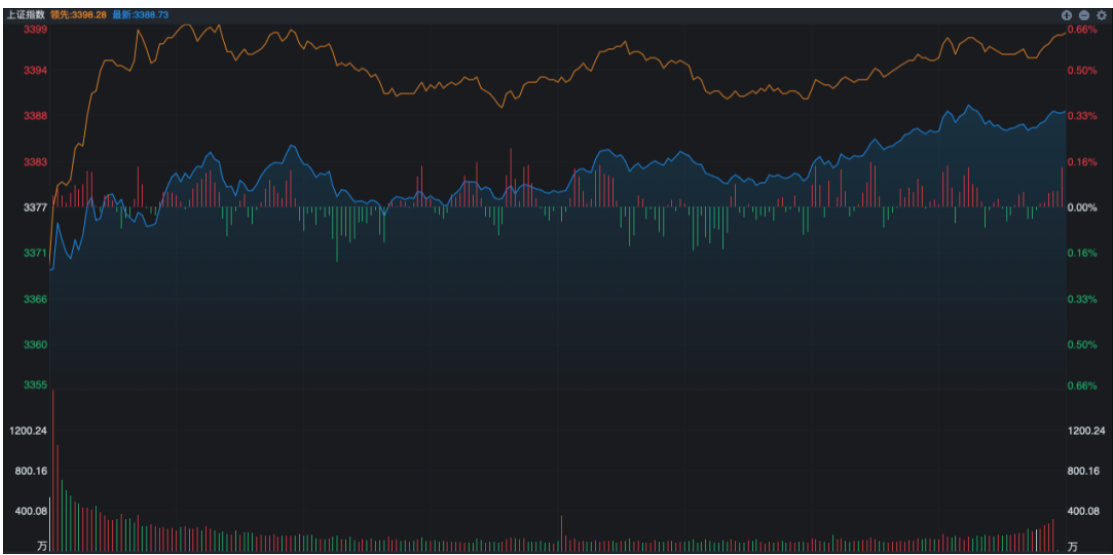Select the 0.00% percentage axis label
Image resolution: width=1113 pixels, height=555 pixels.
pyautogui.click(x=1083, y=208)
